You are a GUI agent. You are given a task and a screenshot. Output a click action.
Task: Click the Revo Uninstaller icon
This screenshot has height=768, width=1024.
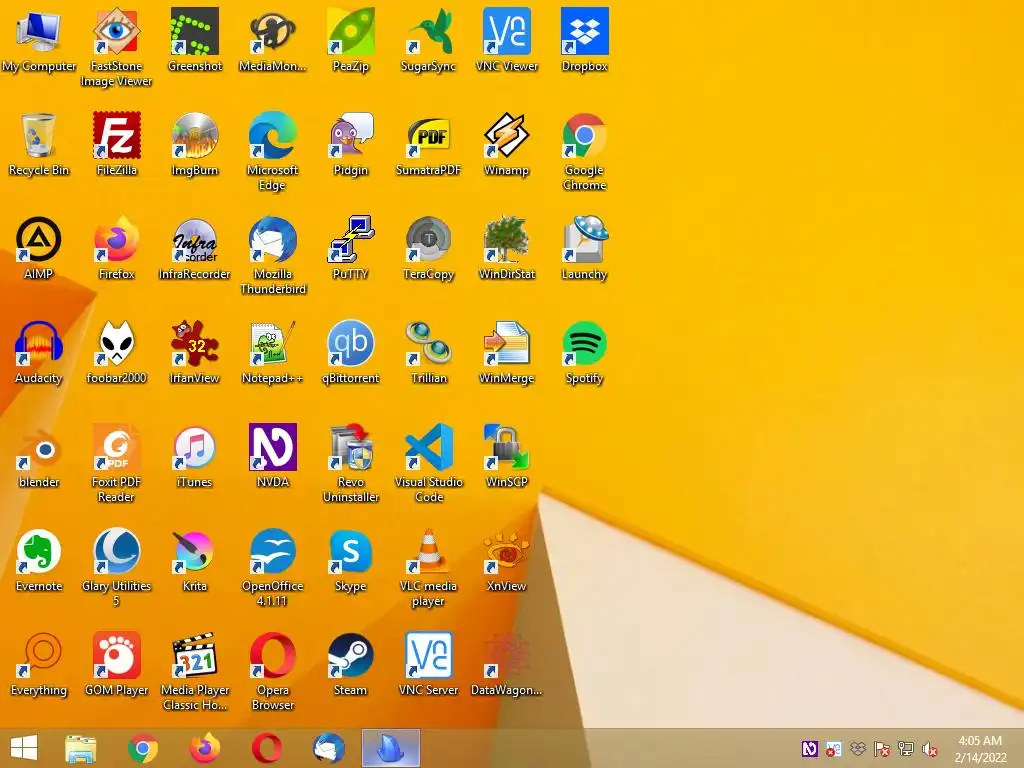(x=351, y=447)
